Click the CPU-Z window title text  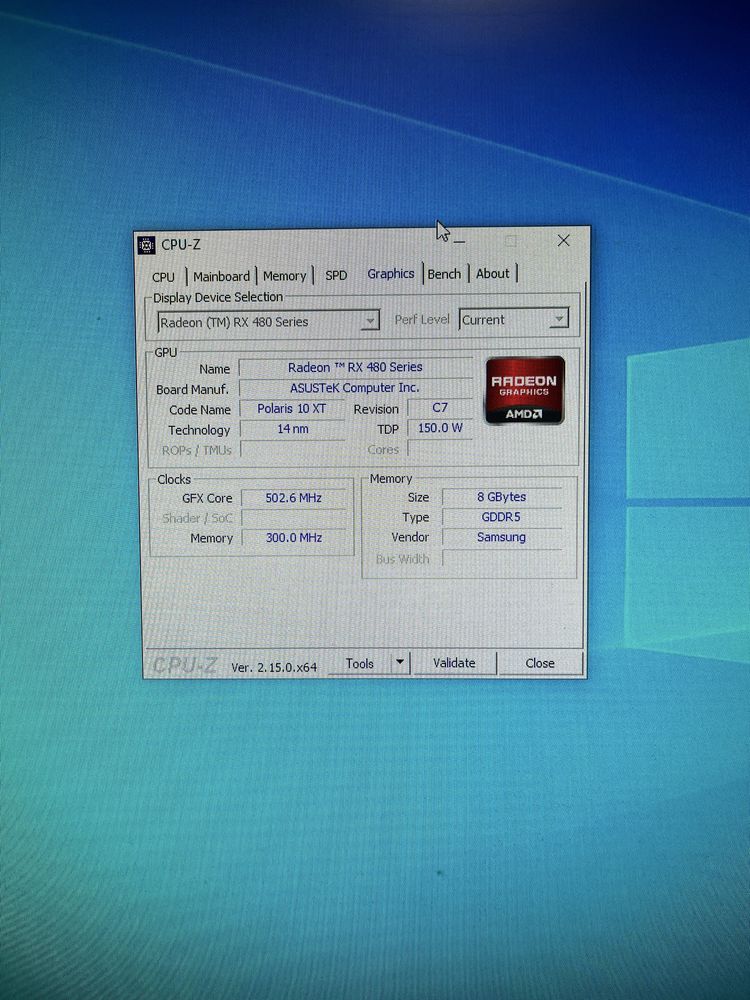[180, 244]
